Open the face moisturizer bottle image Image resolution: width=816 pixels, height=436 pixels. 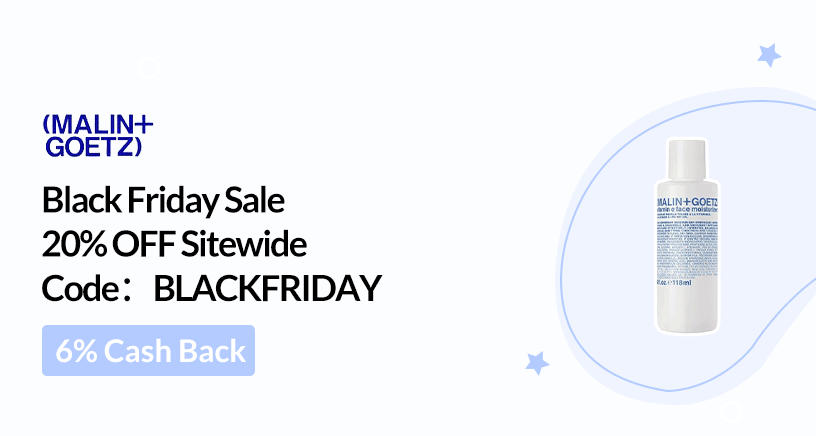pyautogui.click(x=688, y=237)
